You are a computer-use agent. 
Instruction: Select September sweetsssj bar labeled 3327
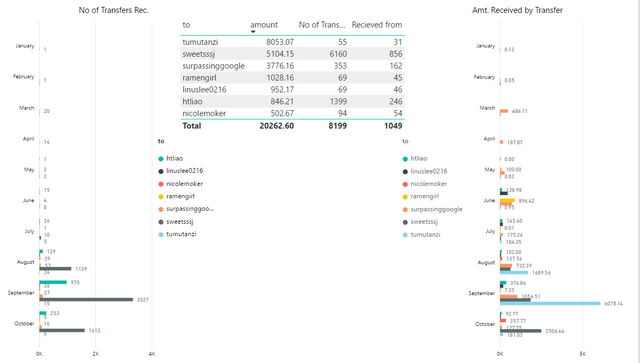point(86,300)
